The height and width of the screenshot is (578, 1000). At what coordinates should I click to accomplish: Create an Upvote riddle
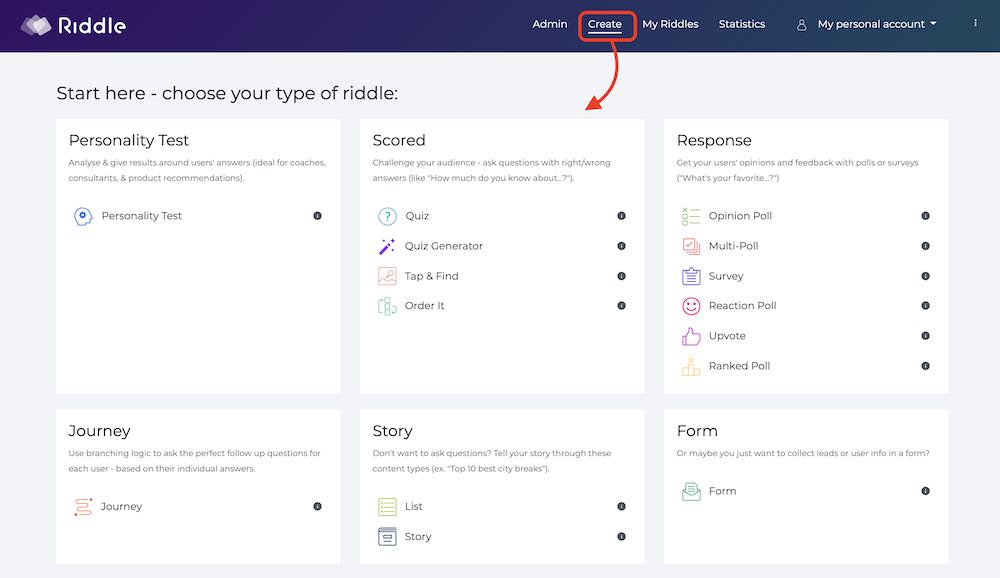(x=727, y=336)
